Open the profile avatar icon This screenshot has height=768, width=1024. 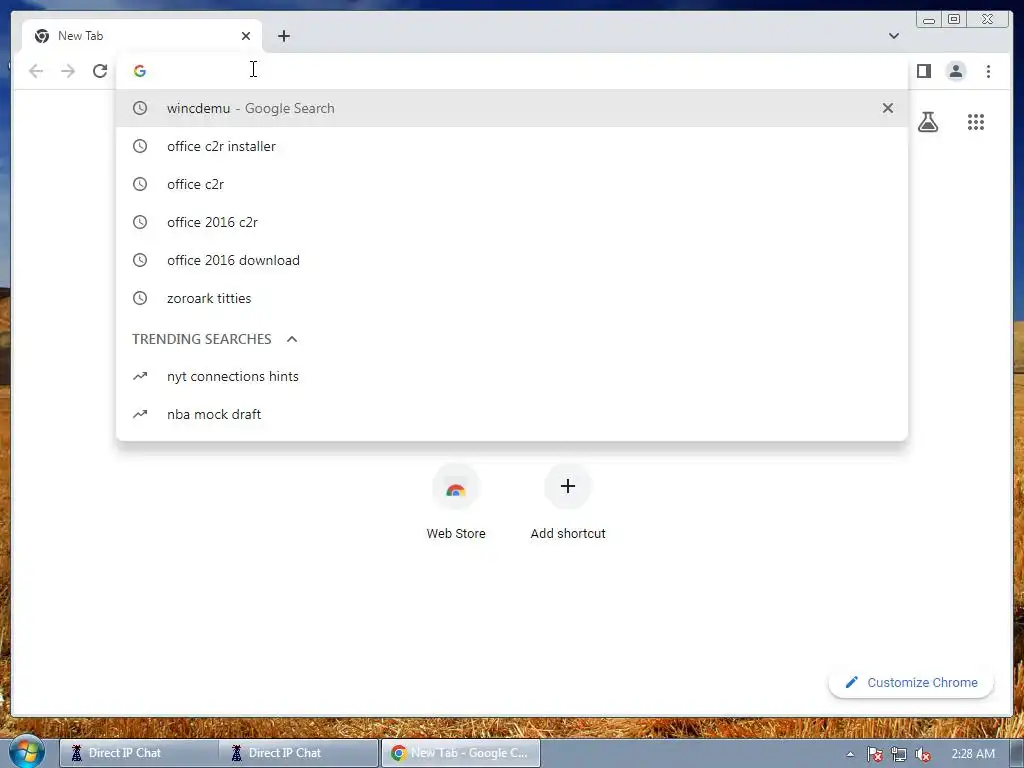(955, 71)
